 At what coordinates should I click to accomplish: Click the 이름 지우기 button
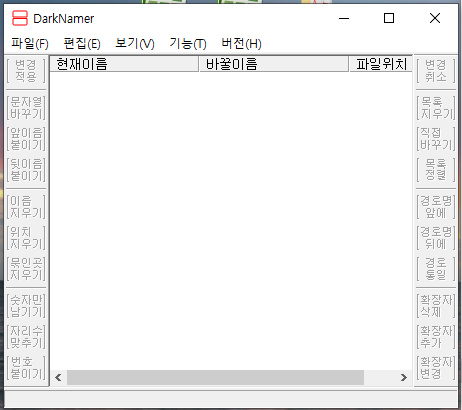click(x=26, y=207)
